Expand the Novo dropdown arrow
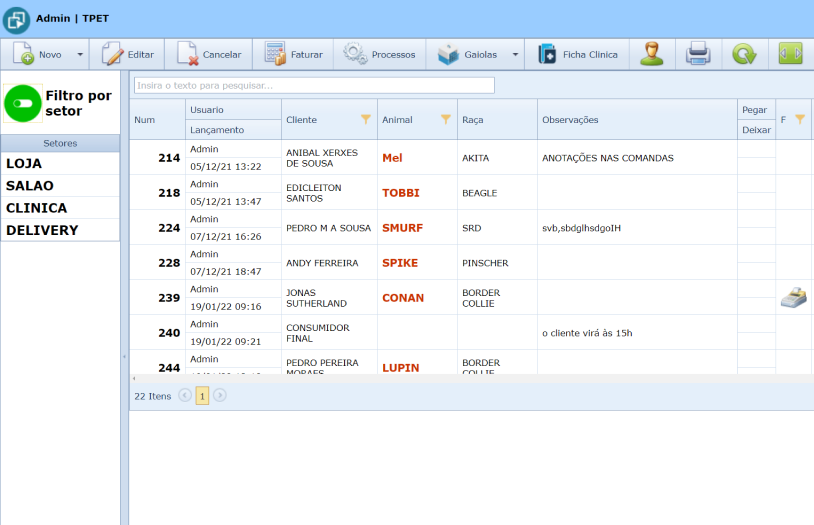814x525 pixels. tap(80, 54)
